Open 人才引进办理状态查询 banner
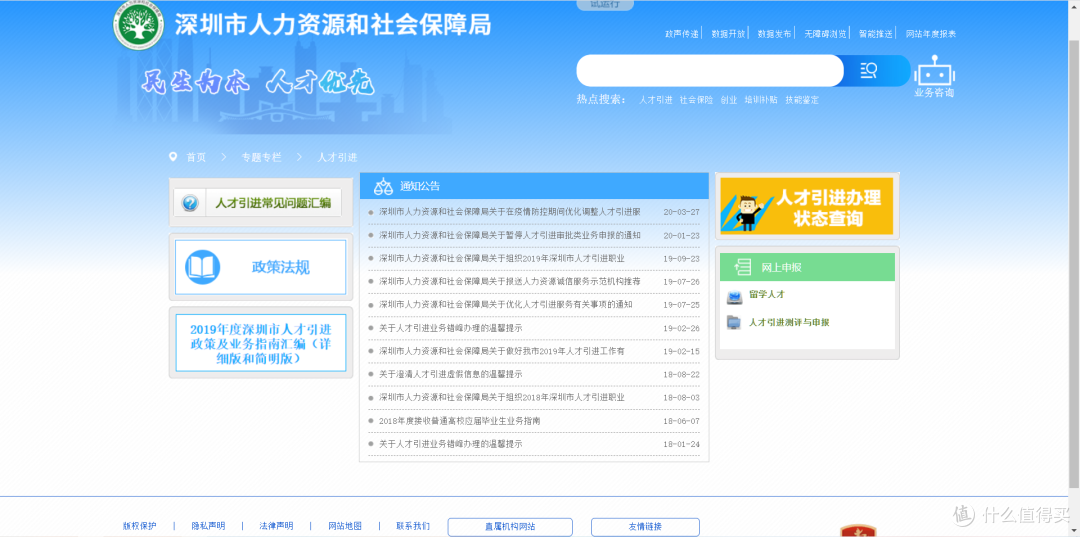The image size is (1080, 537). pyautogui.click(x=807, y=207)
